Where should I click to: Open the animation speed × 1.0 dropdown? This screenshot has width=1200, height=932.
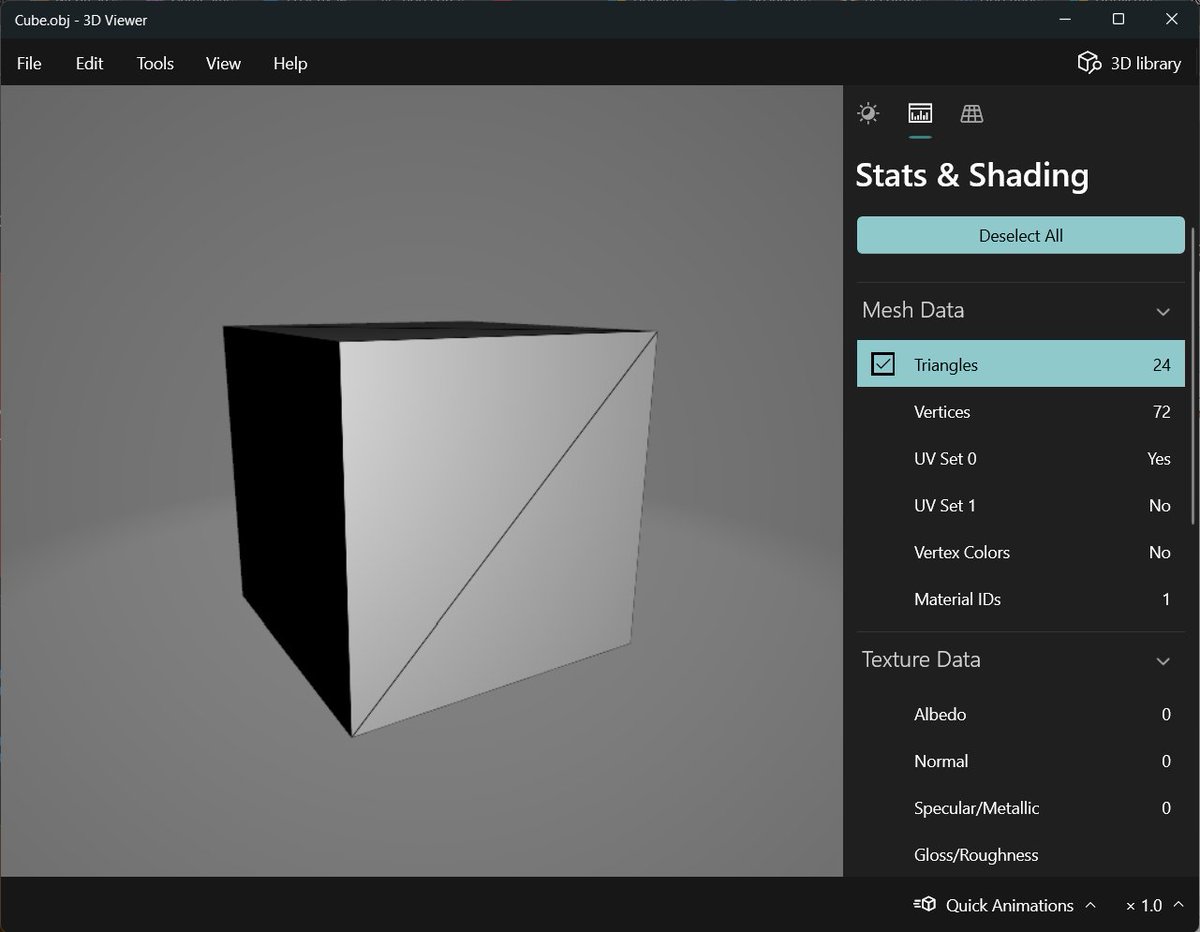1153,905
